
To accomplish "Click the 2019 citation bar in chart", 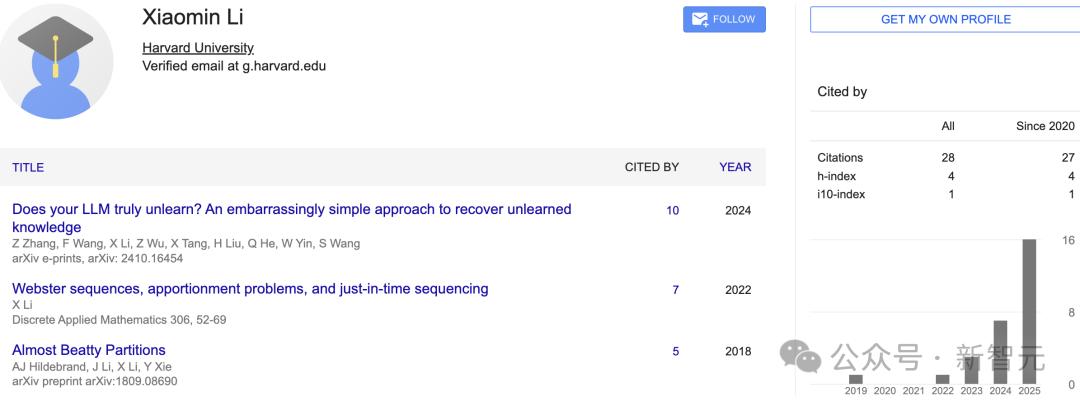I will 855,379.
